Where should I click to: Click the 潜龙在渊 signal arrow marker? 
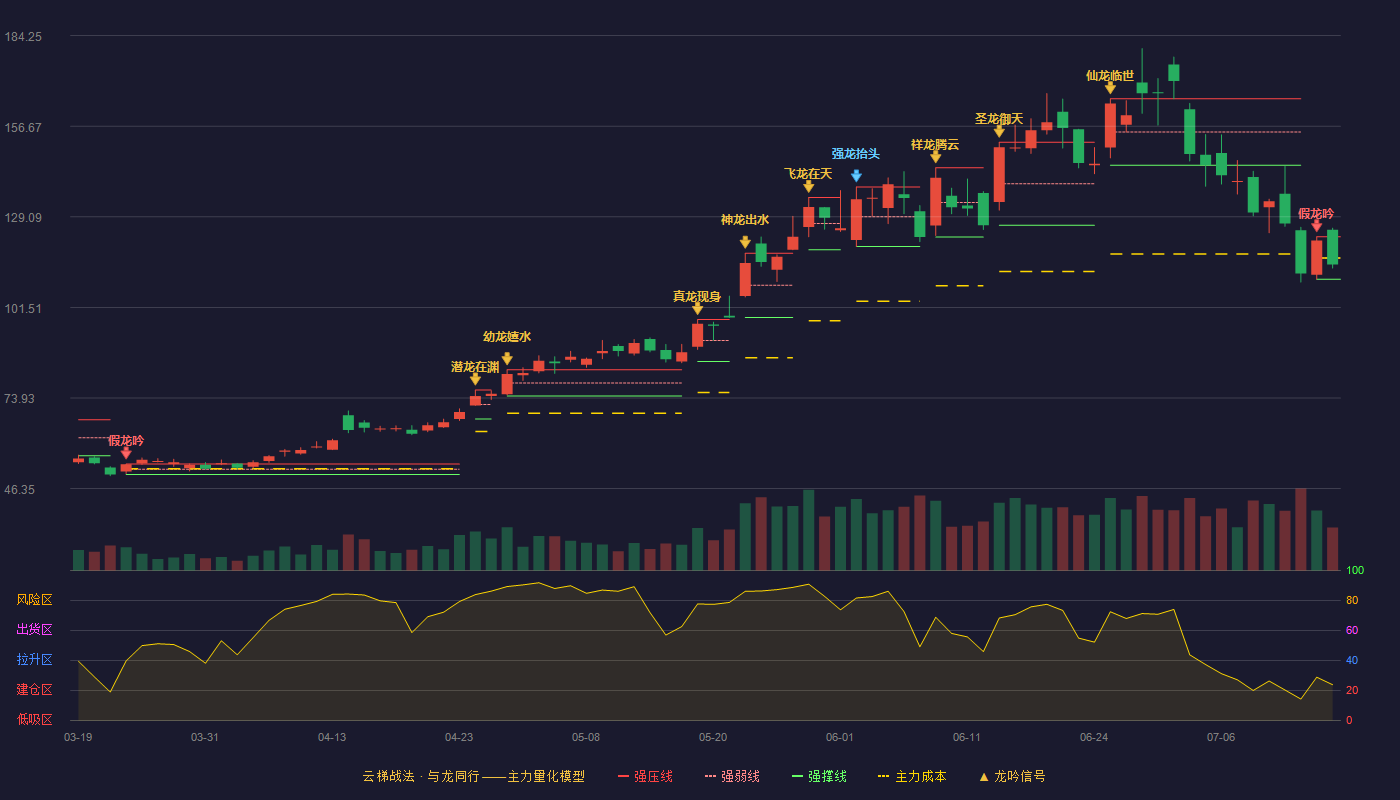click(475, 379)
